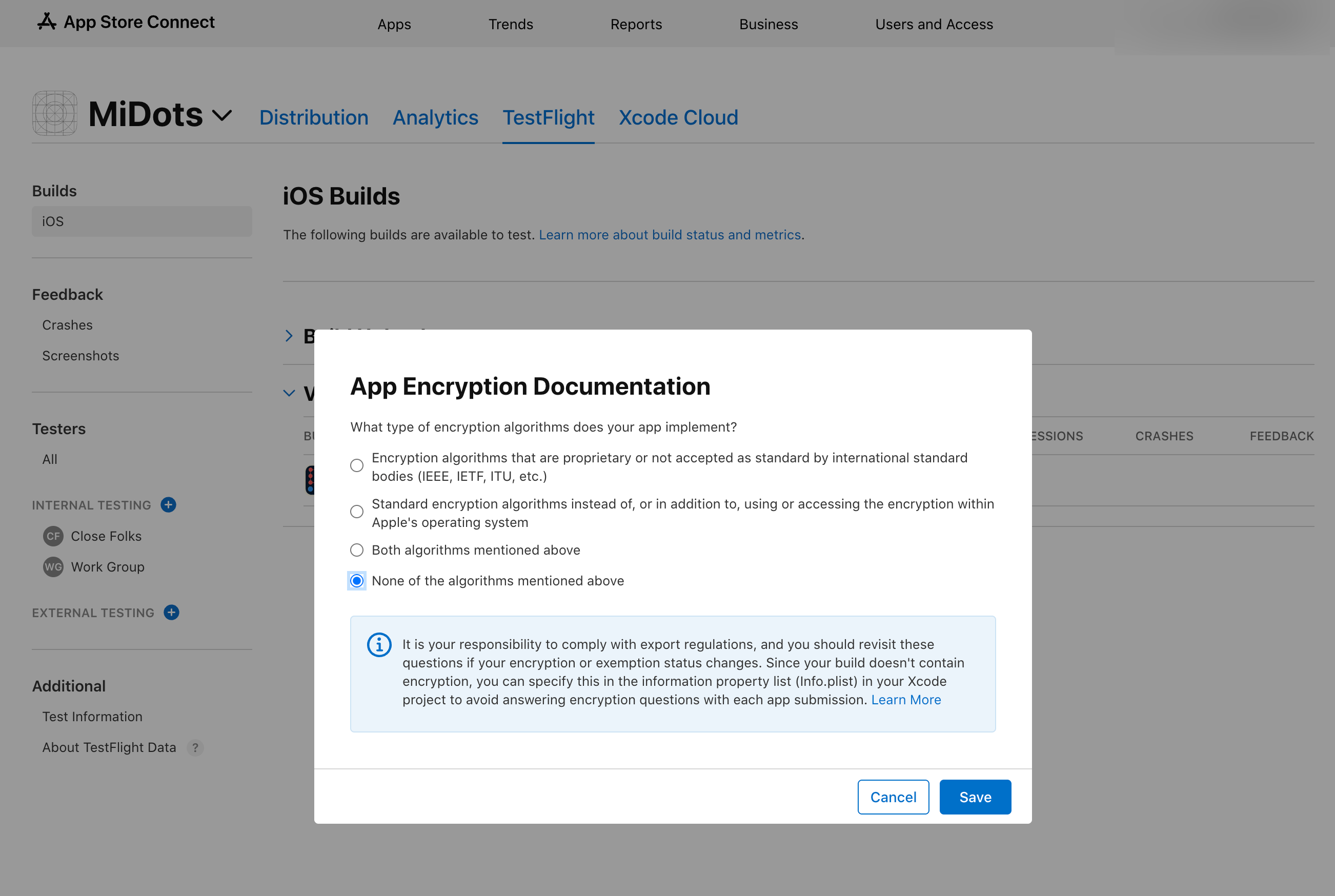The width and height of the screenshot is (1335, 896).
Task: Collapse the expanded version section chevron
Action: tap(289, 393)
